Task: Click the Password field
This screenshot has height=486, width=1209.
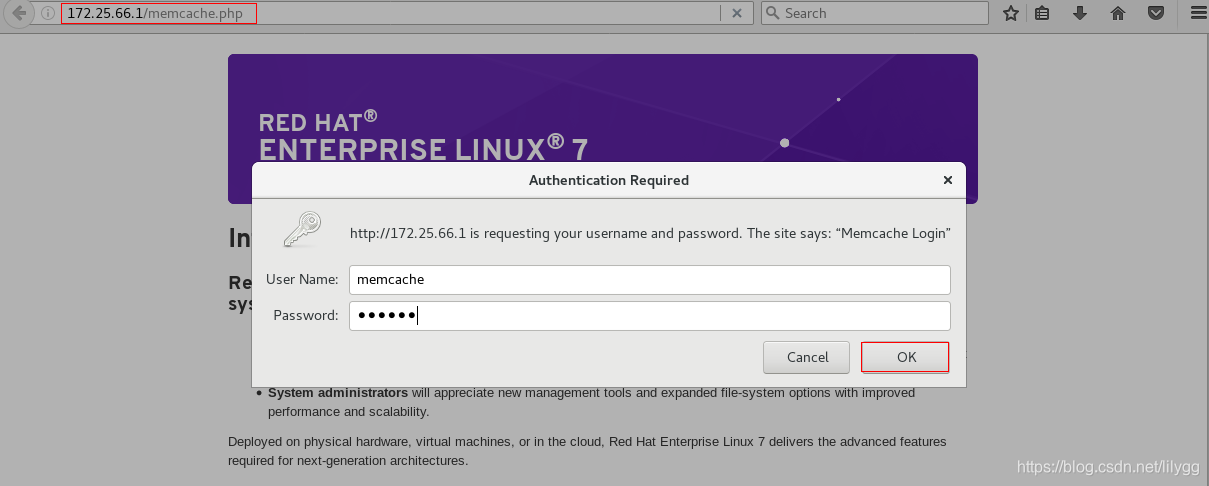Action: [x=649, y=316]
